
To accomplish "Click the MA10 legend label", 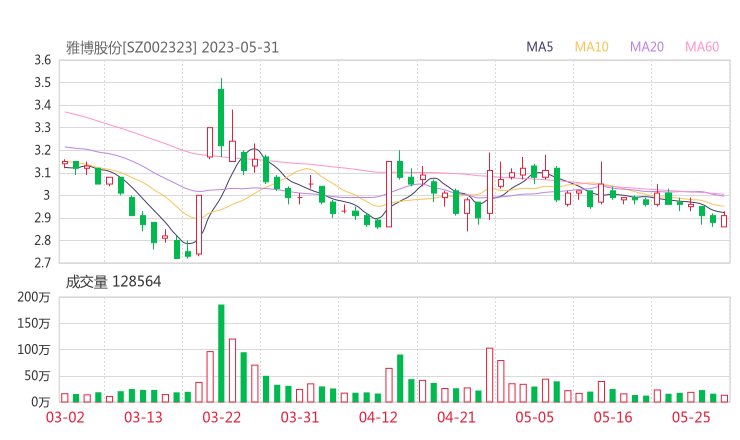I will 591,47.
